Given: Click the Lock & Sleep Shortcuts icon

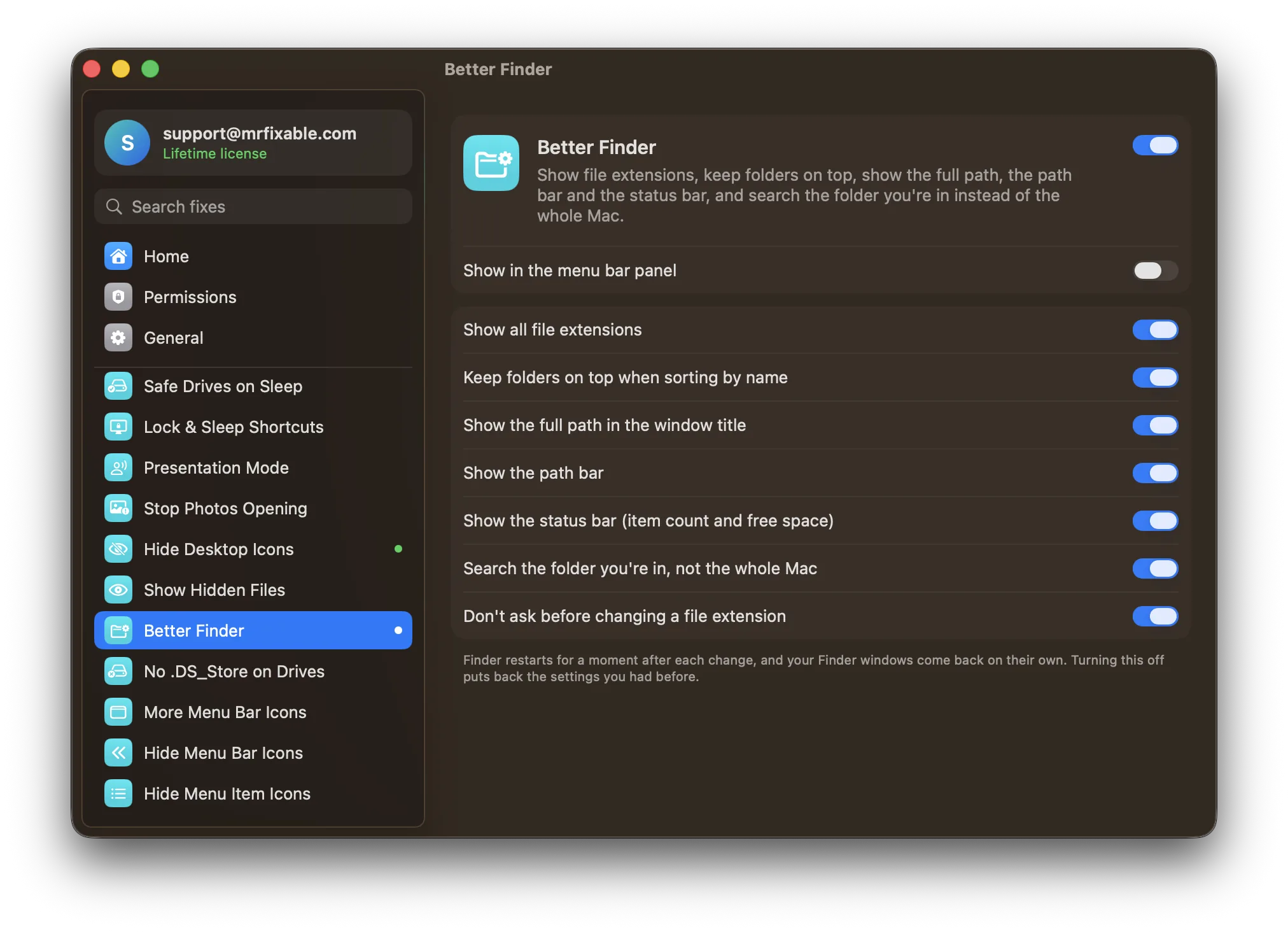Looking at the screenshot, I should [118, 427].
